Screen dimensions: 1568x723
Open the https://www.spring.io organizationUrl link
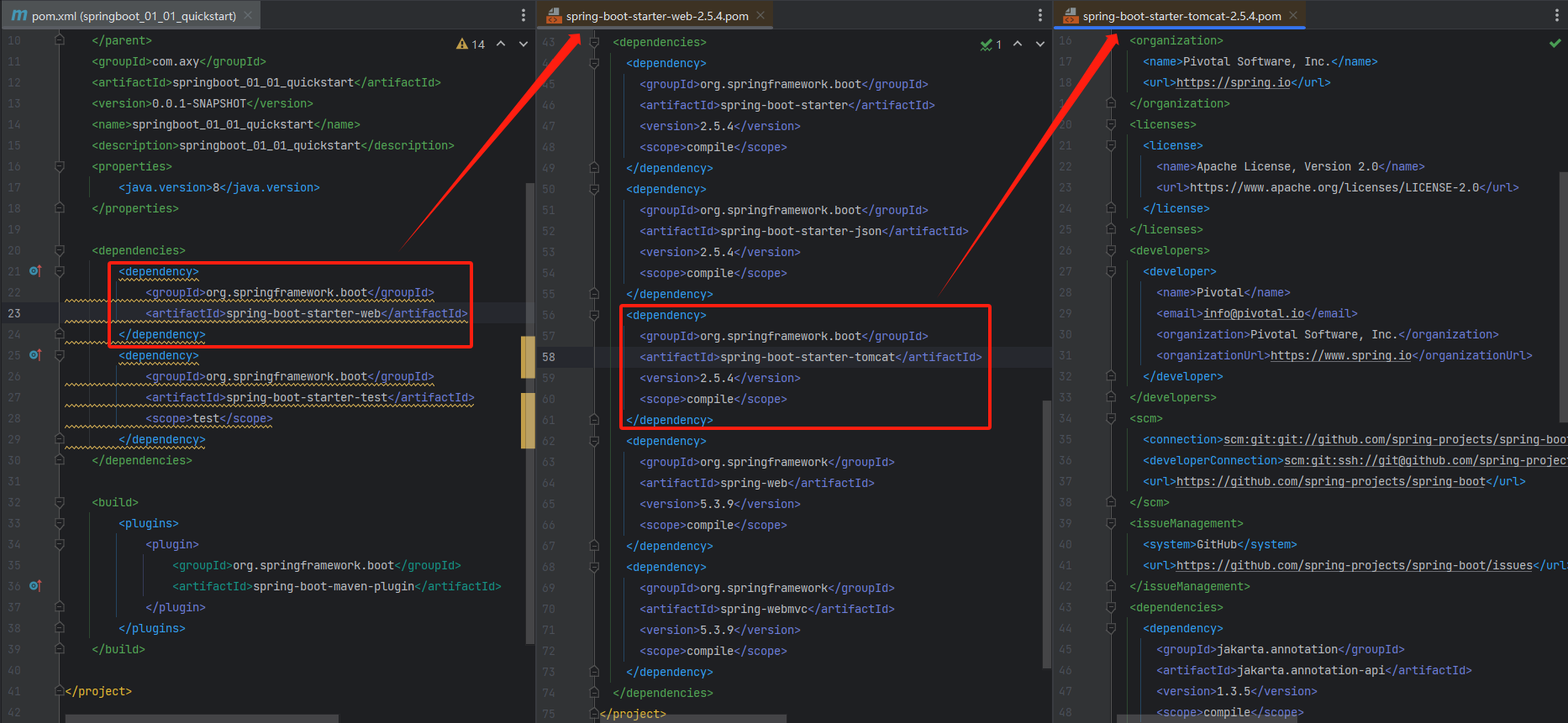[x=1341, y=355]
